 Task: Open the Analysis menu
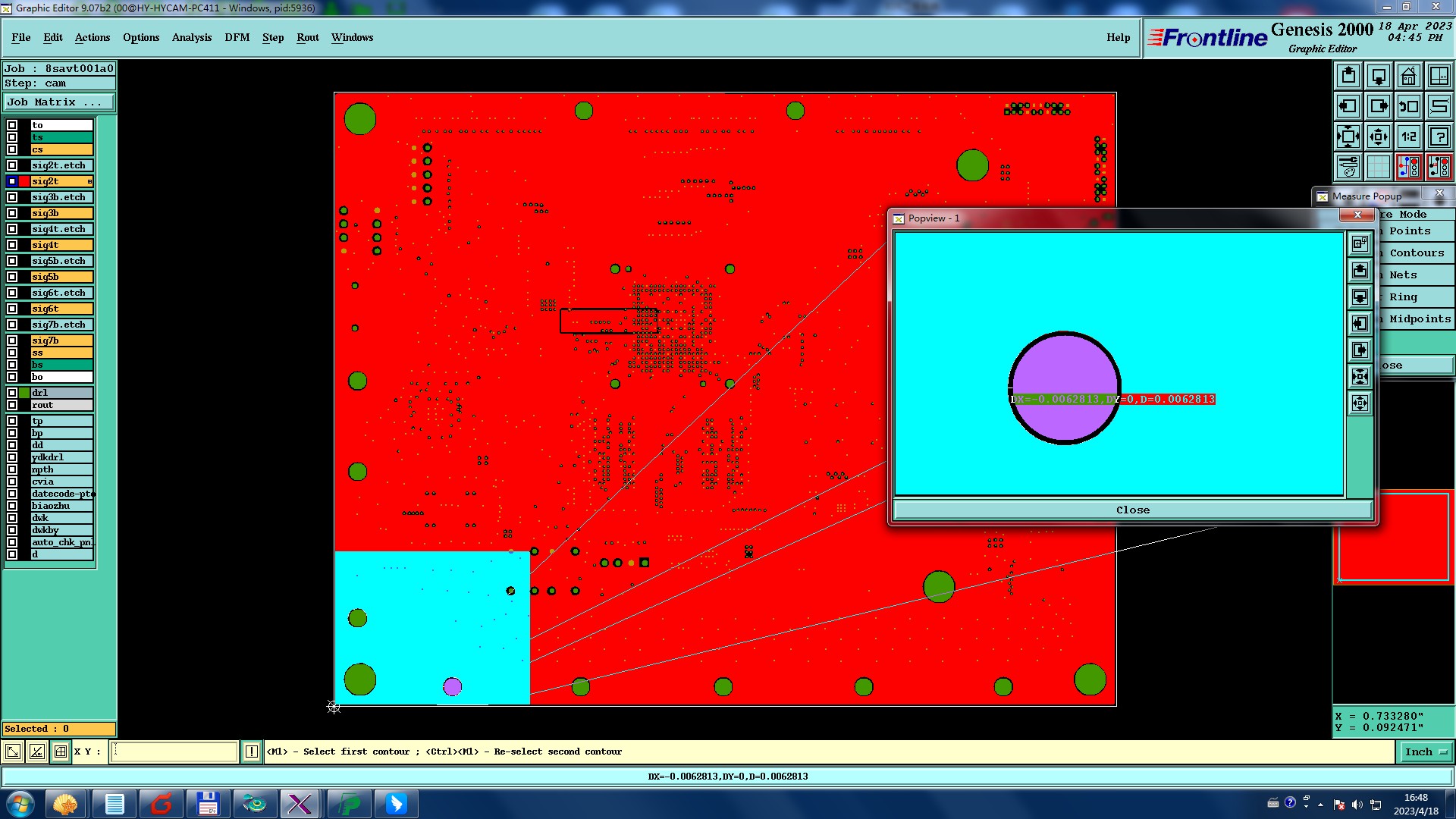[x=191, y=37]
